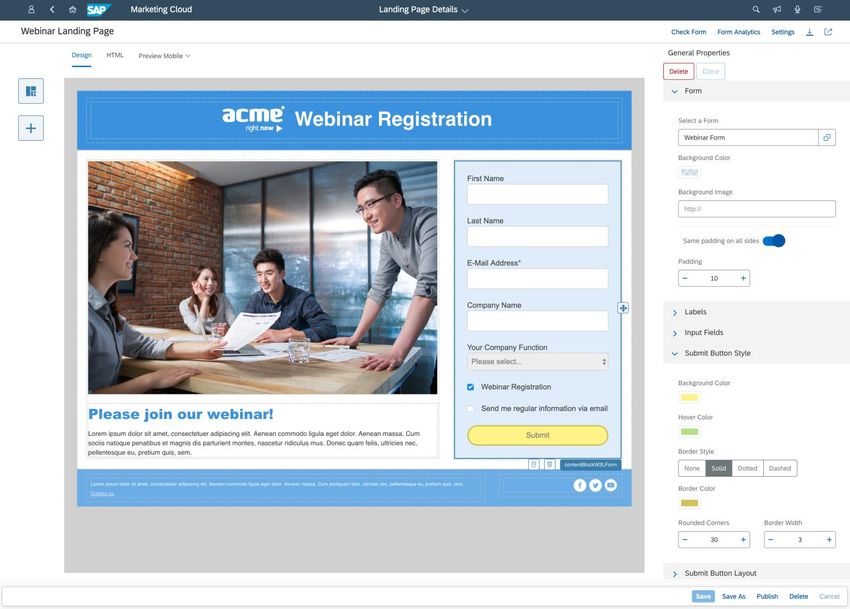Open Form Analytics
The width and height of the screenshot is (850, 609).
point(738,32)
